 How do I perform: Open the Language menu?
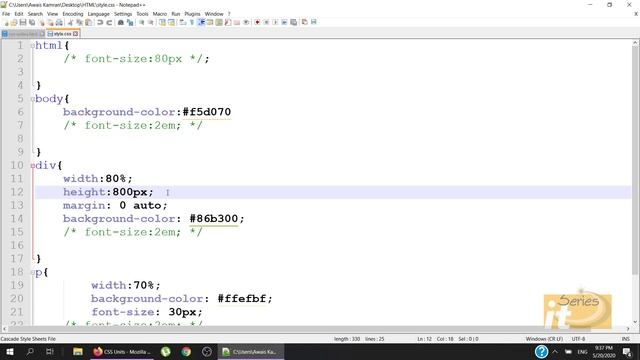tap(98, 14)
